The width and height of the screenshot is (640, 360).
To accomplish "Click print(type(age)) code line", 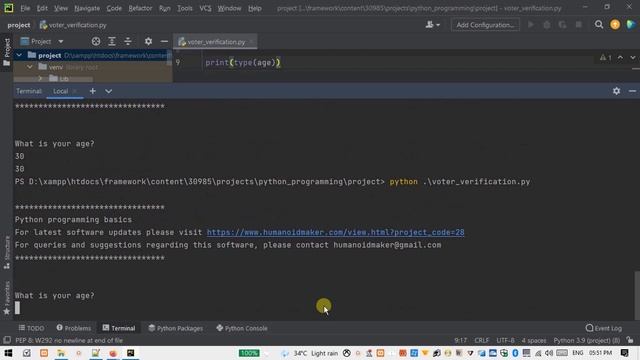I will [243, 62].
